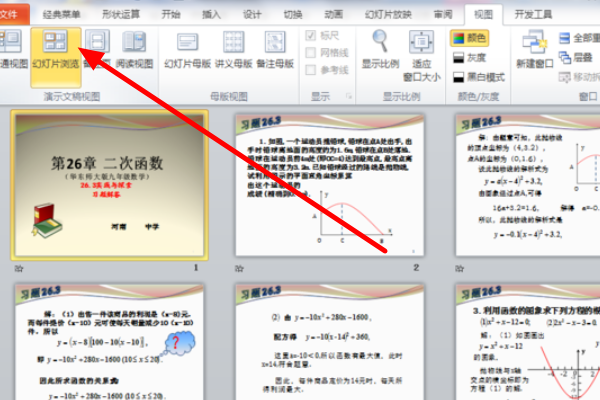600x400 pixels.
Task: Select slide 3.利用函数的图象求下列方程的解
Action: tap(528, 342)
